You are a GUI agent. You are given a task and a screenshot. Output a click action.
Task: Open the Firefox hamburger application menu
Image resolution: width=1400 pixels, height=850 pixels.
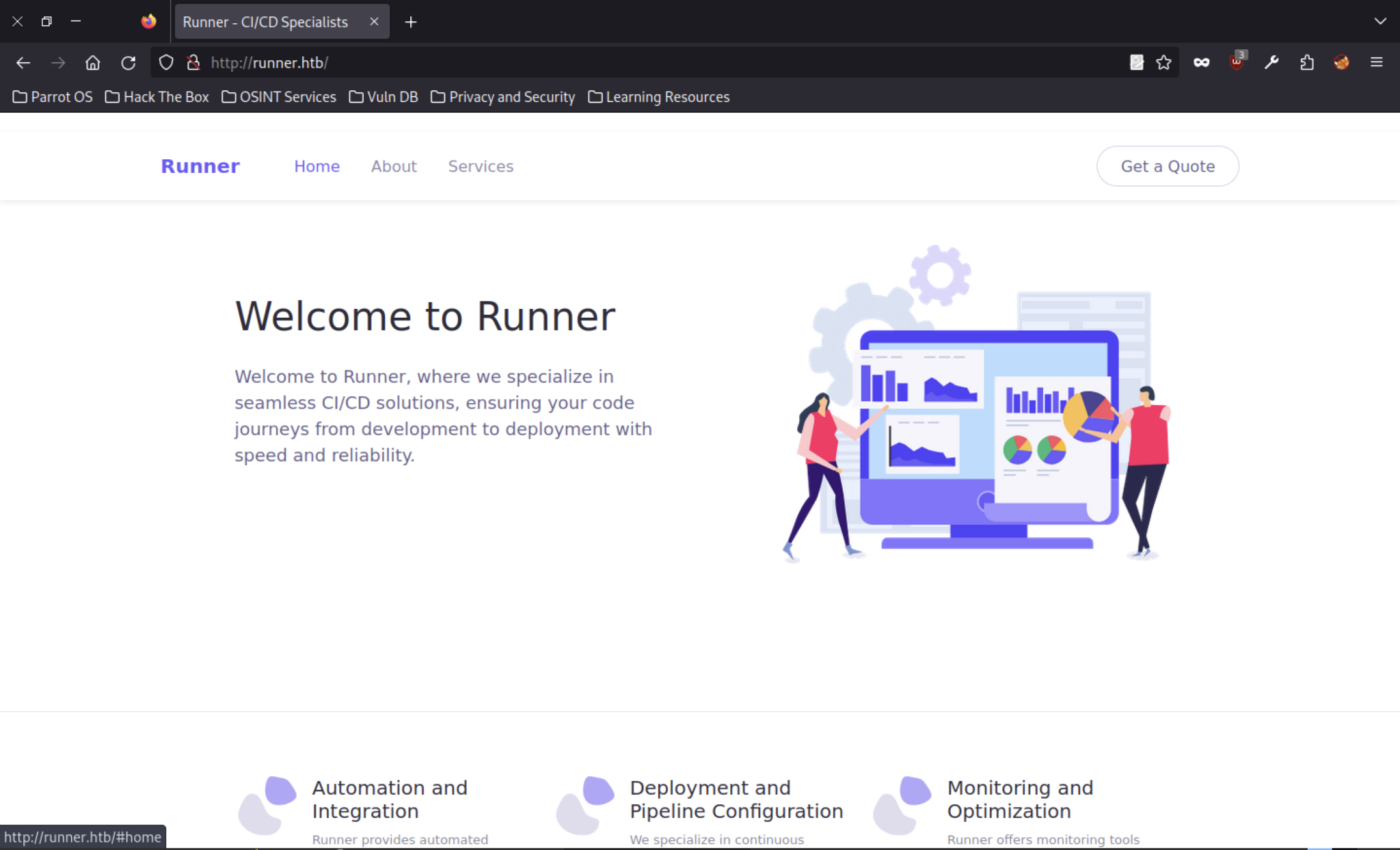coord(1377,63)
